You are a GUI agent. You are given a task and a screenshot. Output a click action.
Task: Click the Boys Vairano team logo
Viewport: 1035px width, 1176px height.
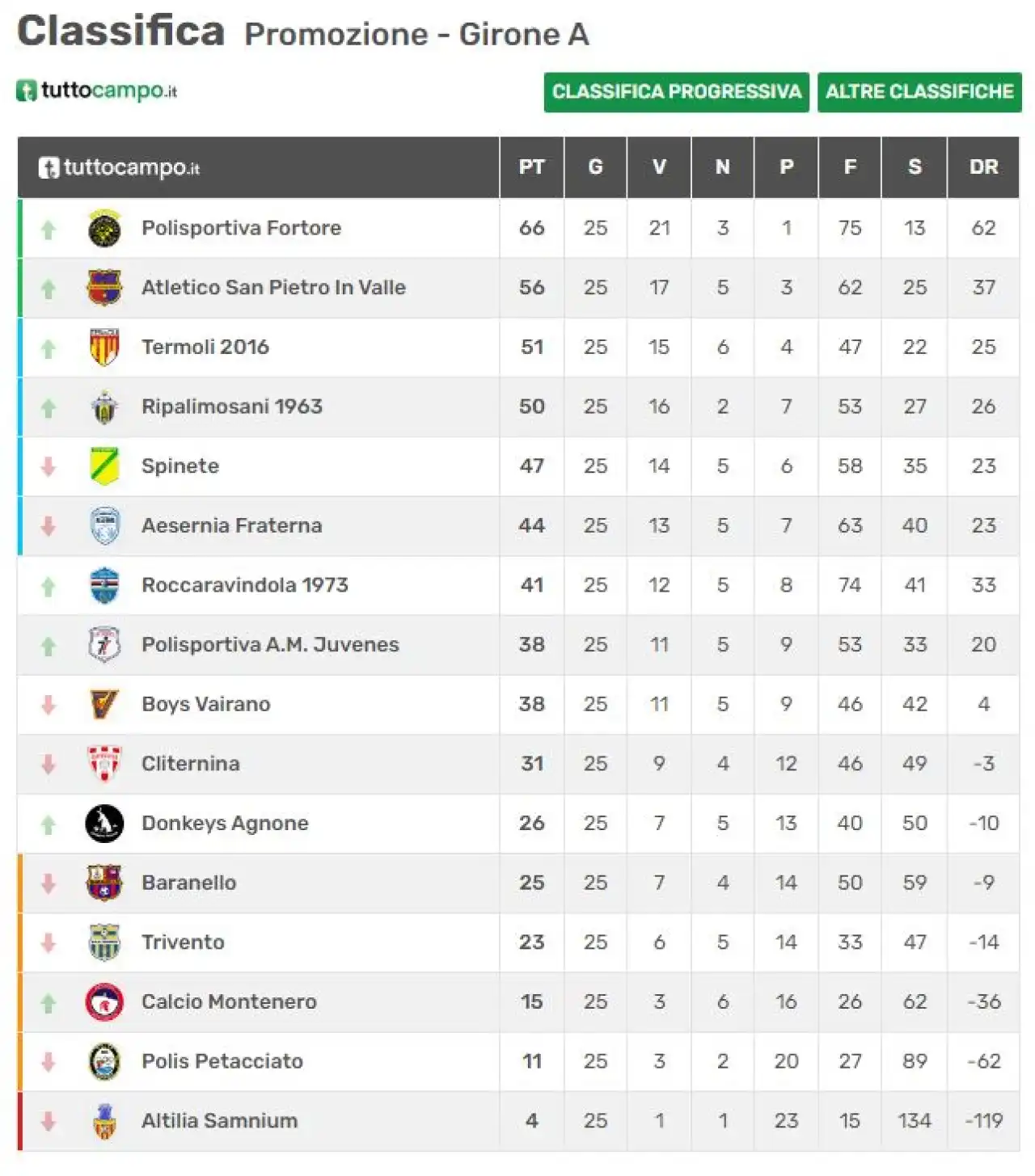tap(104, 704)
